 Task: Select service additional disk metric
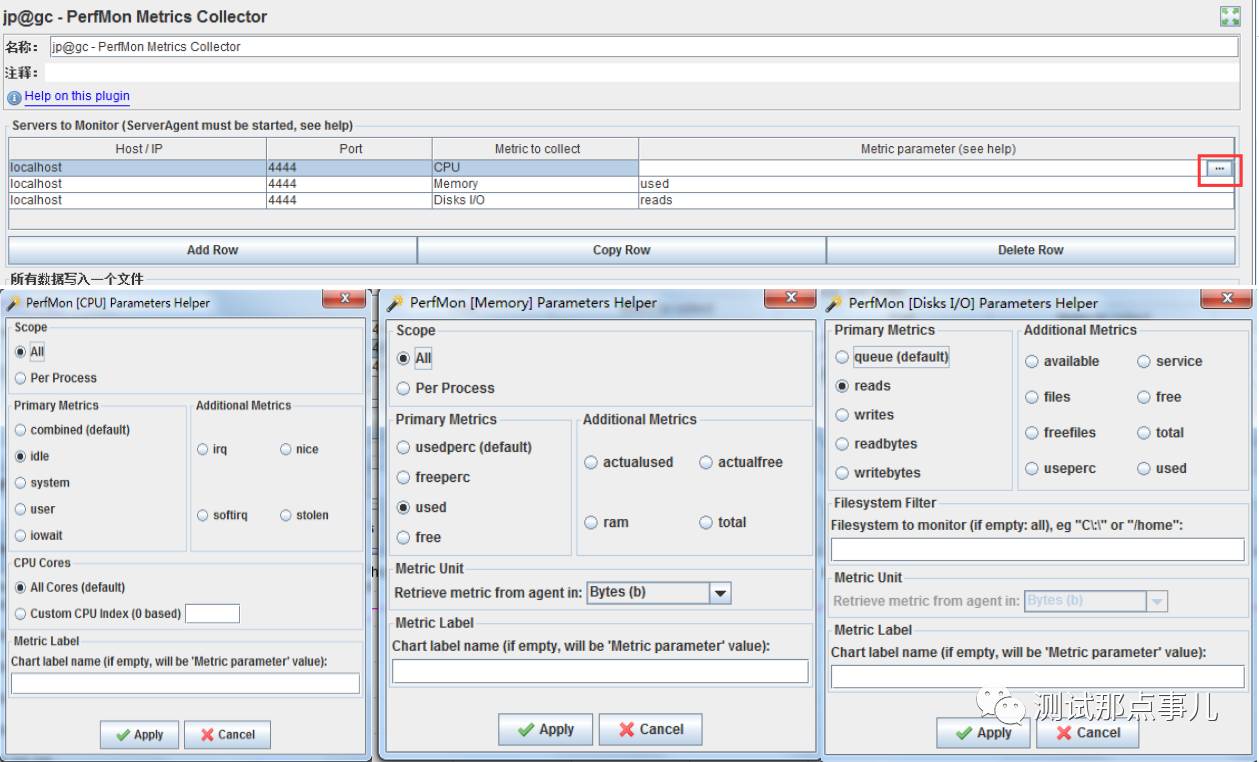(x=1170, y=362)
